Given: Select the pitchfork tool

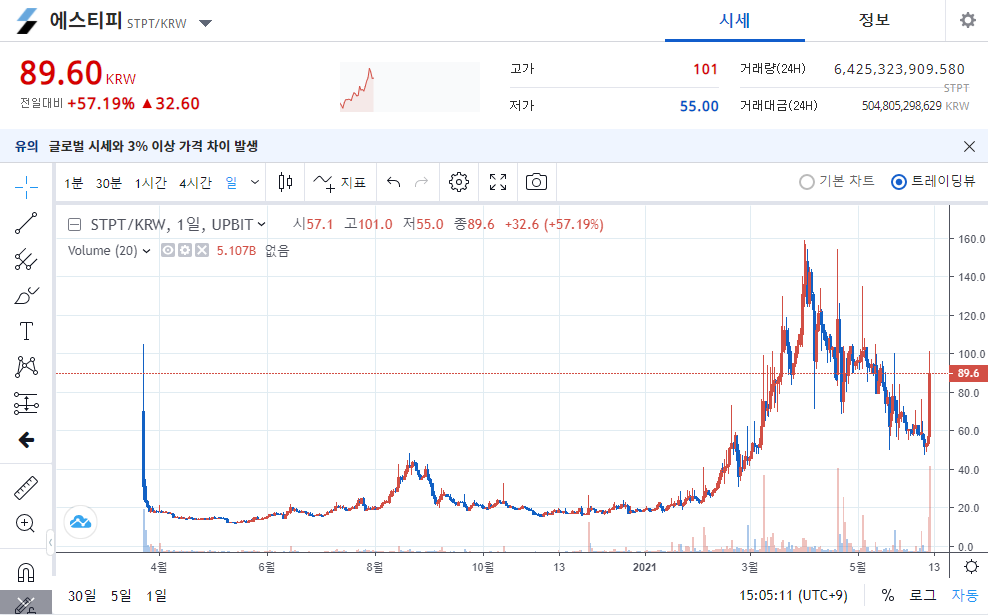Looking at the screenshot, I should point(26,259).
